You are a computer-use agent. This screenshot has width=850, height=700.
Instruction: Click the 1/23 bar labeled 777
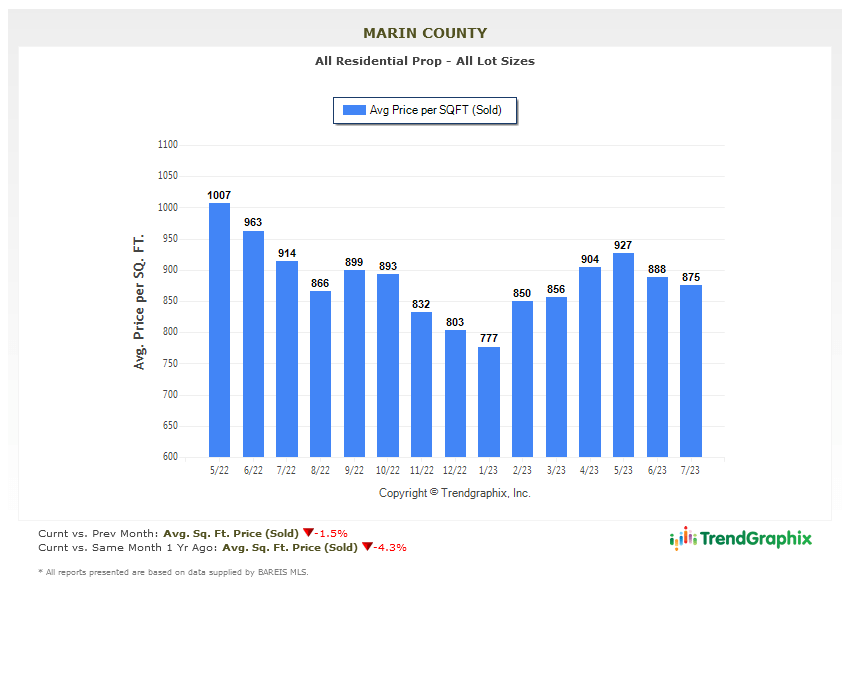(489, 402)
